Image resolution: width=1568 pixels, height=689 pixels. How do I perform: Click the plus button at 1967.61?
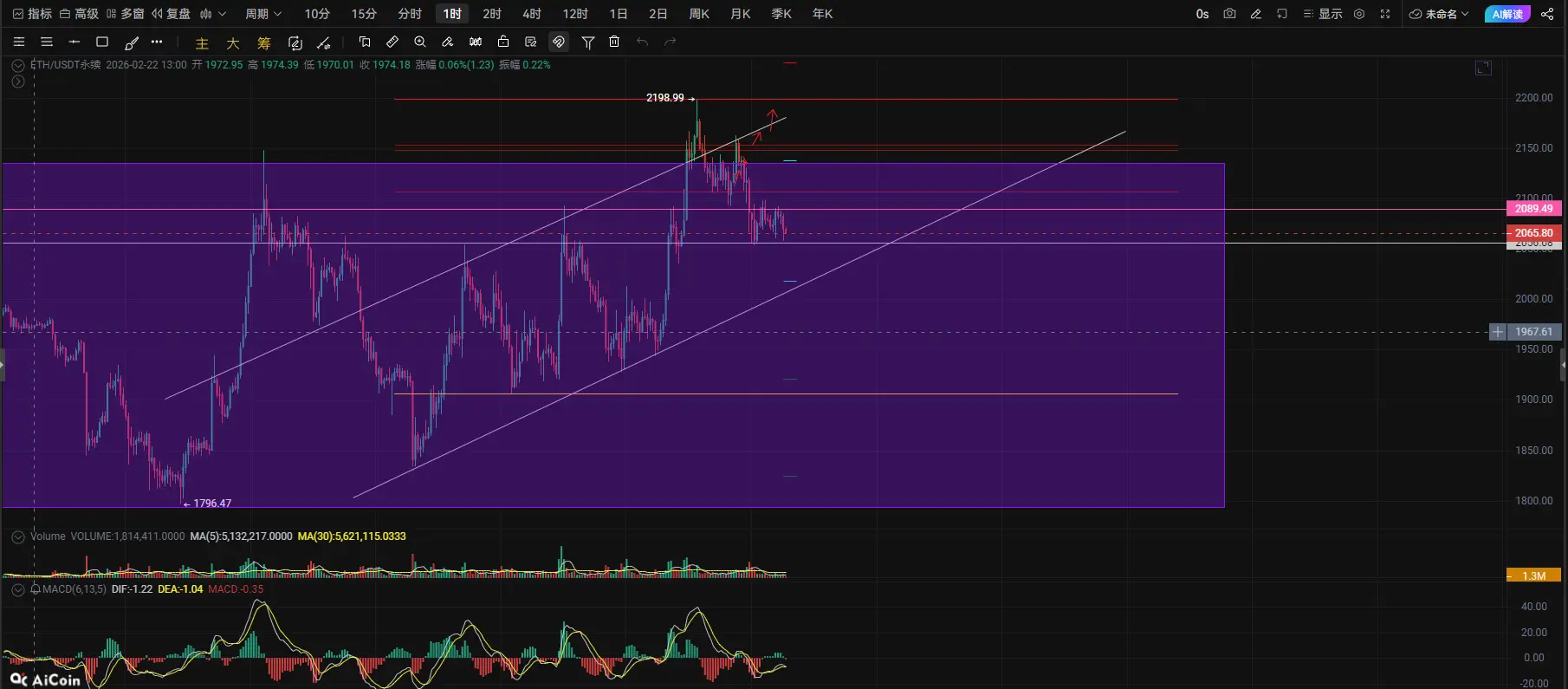click(1497, 332)
